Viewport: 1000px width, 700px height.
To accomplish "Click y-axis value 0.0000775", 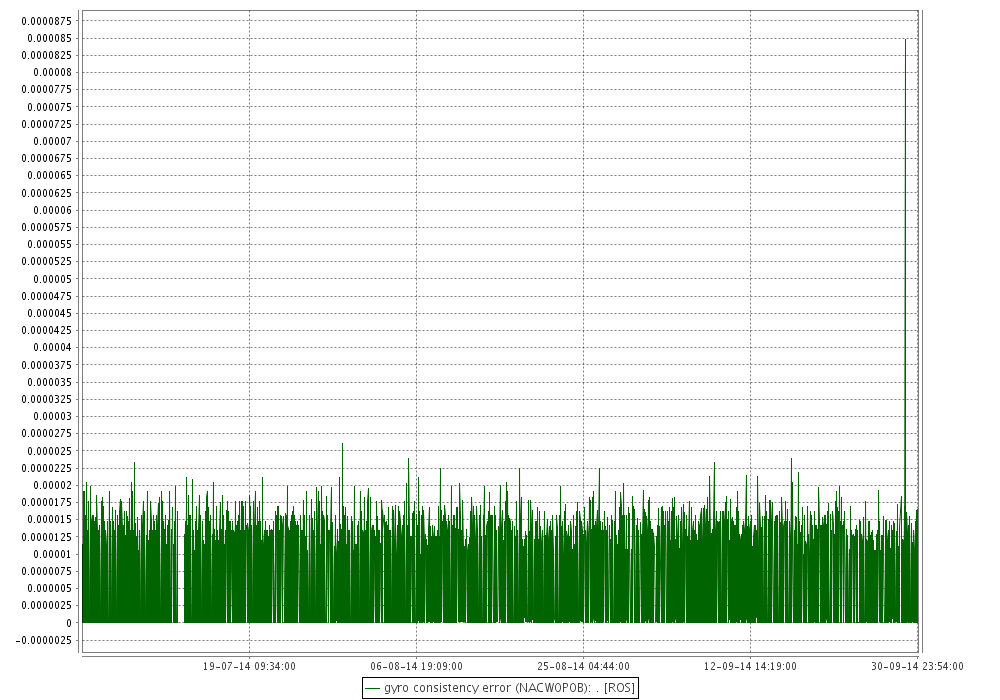I will [47, 89].
